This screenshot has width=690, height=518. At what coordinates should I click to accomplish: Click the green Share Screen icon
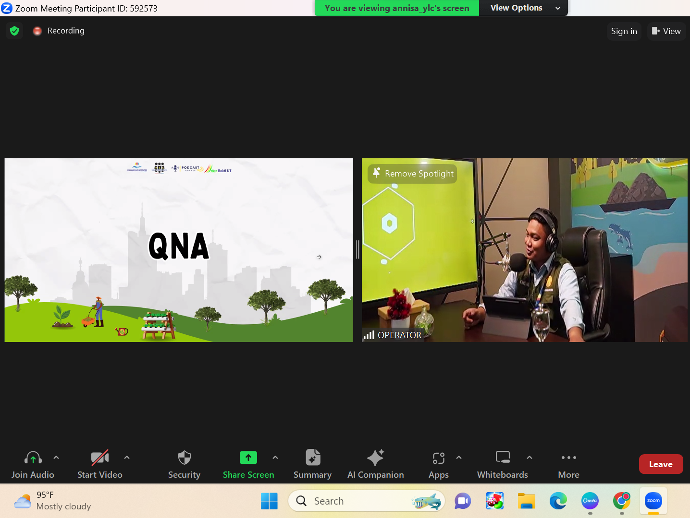tap(248, 458)
